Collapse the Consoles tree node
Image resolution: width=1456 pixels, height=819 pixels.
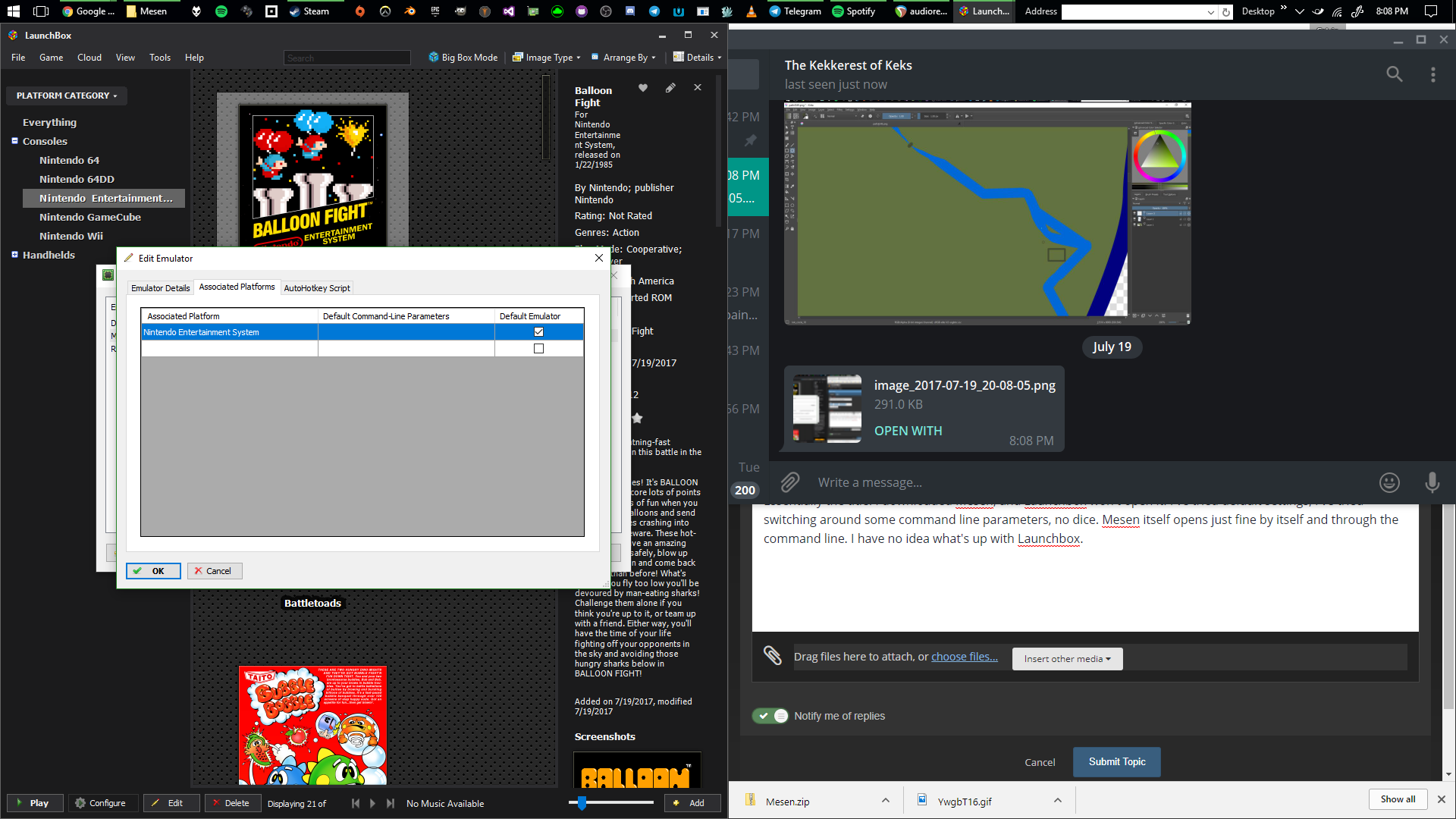14,141
